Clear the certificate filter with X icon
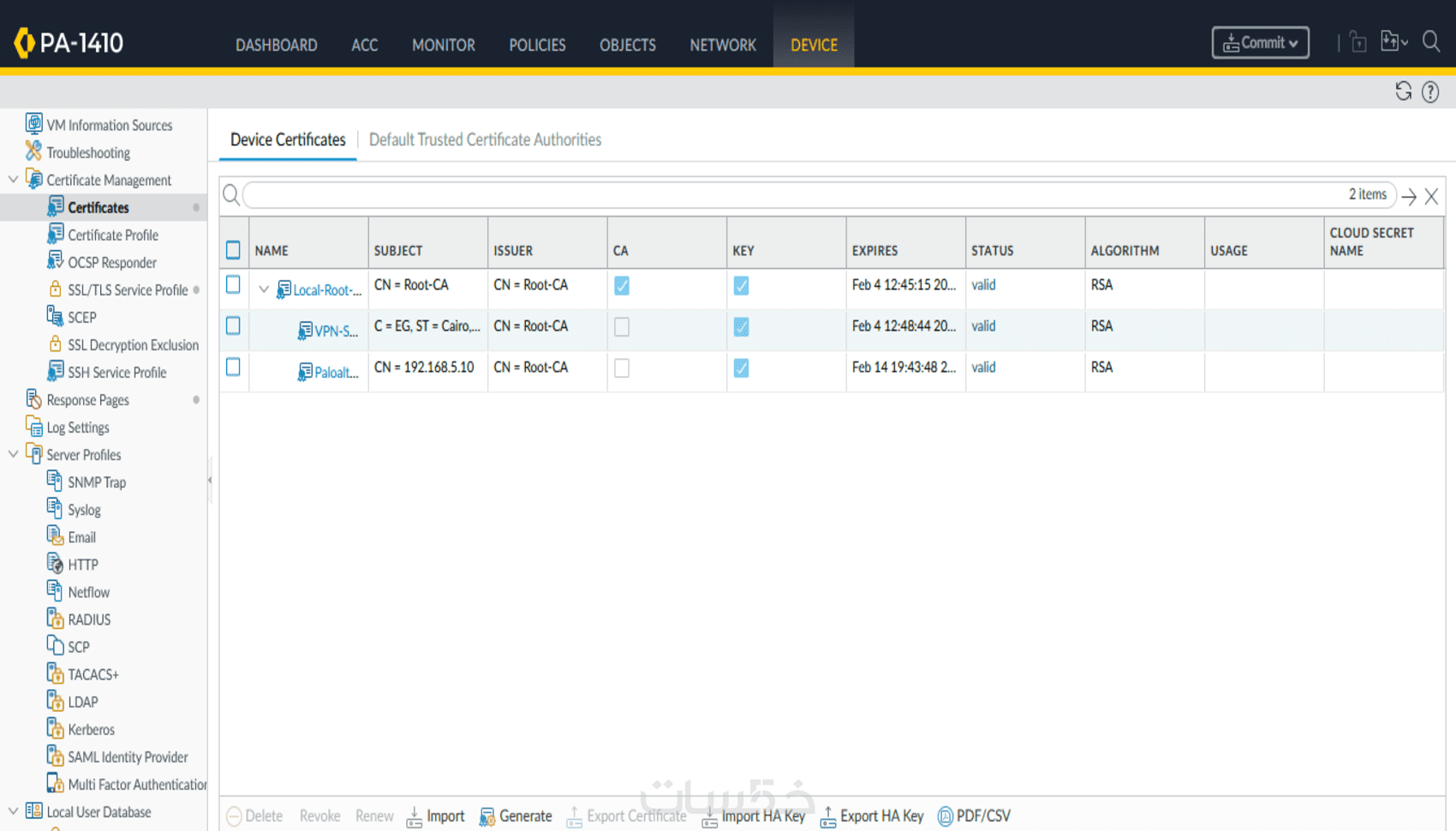 click(x=1431, y=196)
